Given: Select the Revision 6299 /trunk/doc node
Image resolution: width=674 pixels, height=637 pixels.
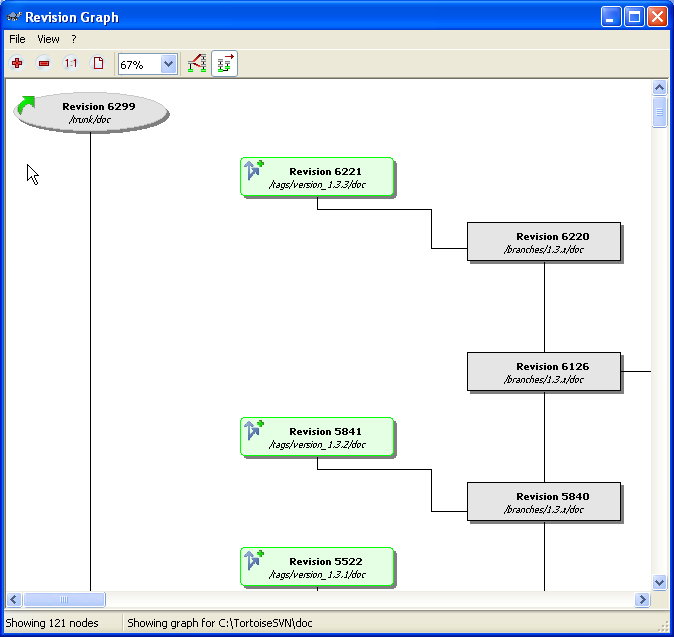Looking at the screenshot, I should (x=91, y=113).
